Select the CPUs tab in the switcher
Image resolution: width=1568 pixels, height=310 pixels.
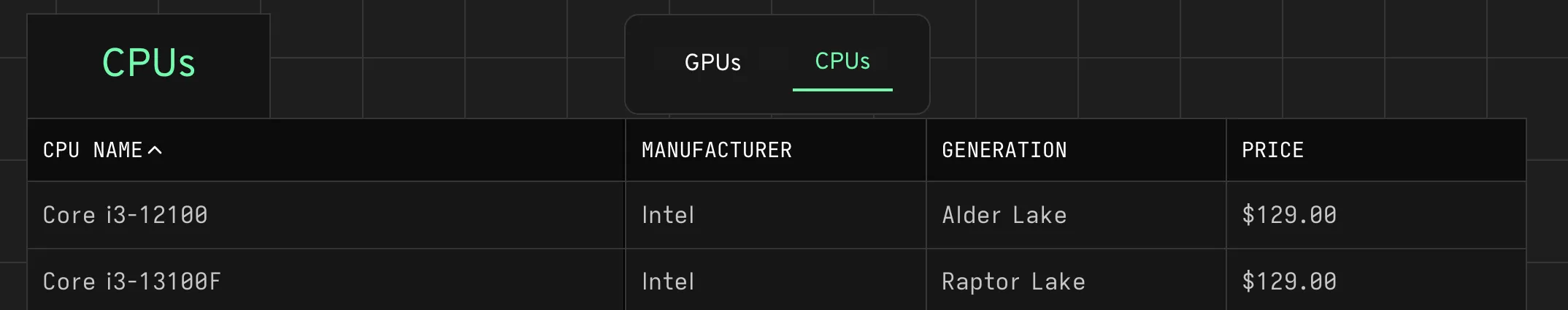[x=842, y=61]
